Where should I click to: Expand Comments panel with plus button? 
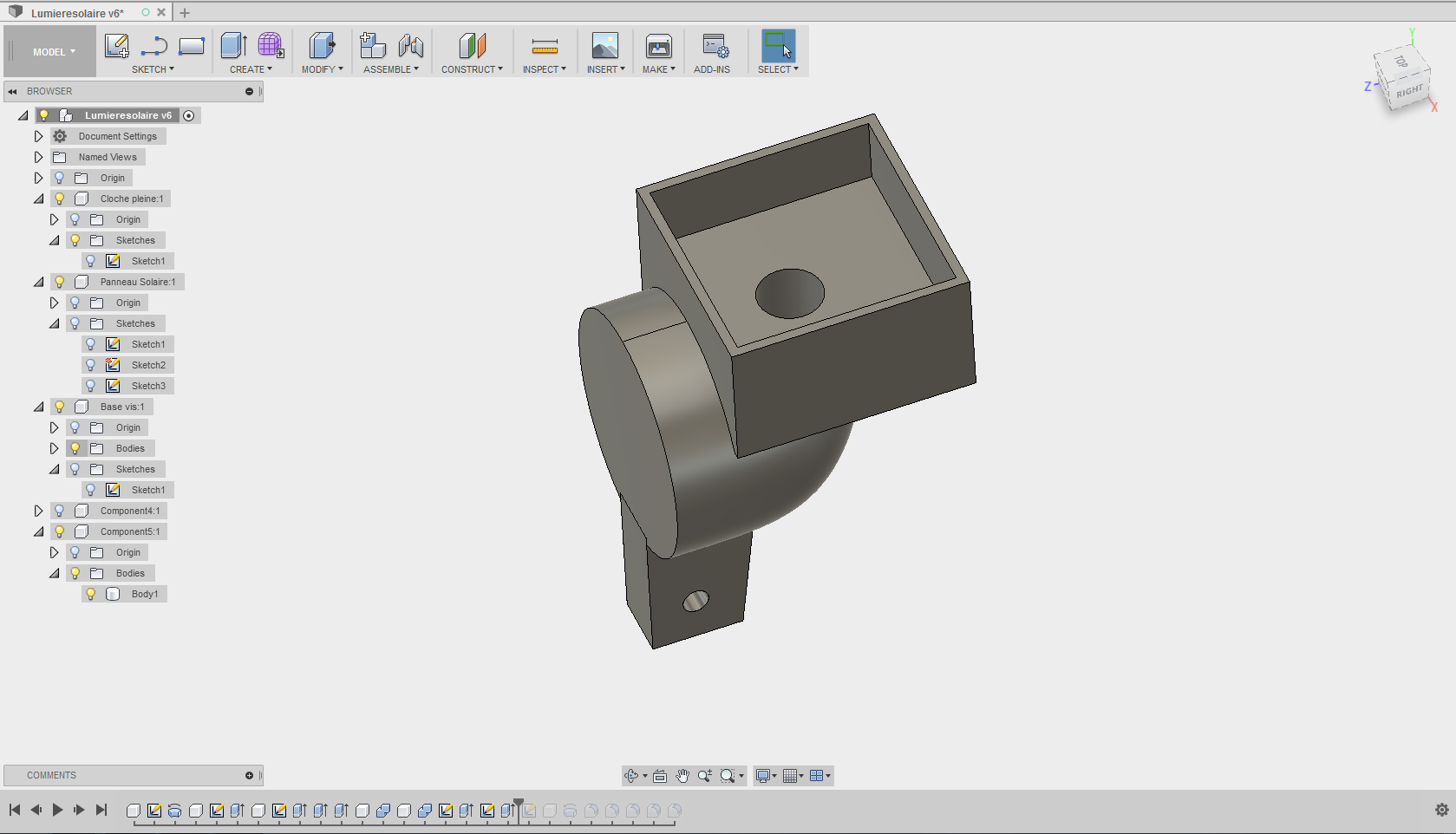(x=249, y=775)
